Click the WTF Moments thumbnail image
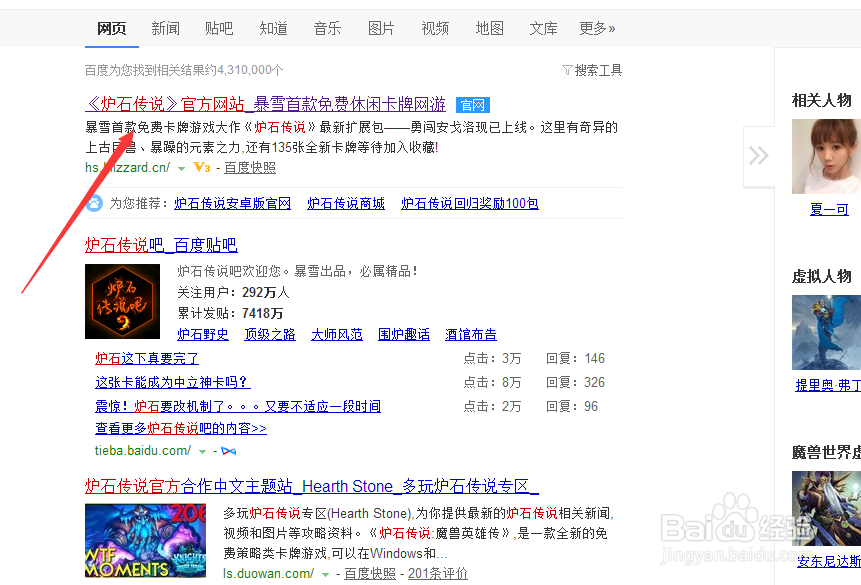This screenshot has width=861, height=585. click(x=146, y=541)
